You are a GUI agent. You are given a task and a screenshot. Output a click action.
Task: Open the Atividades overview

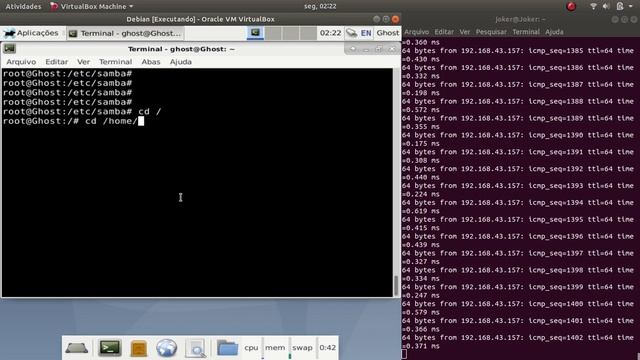tap(23, 6)
